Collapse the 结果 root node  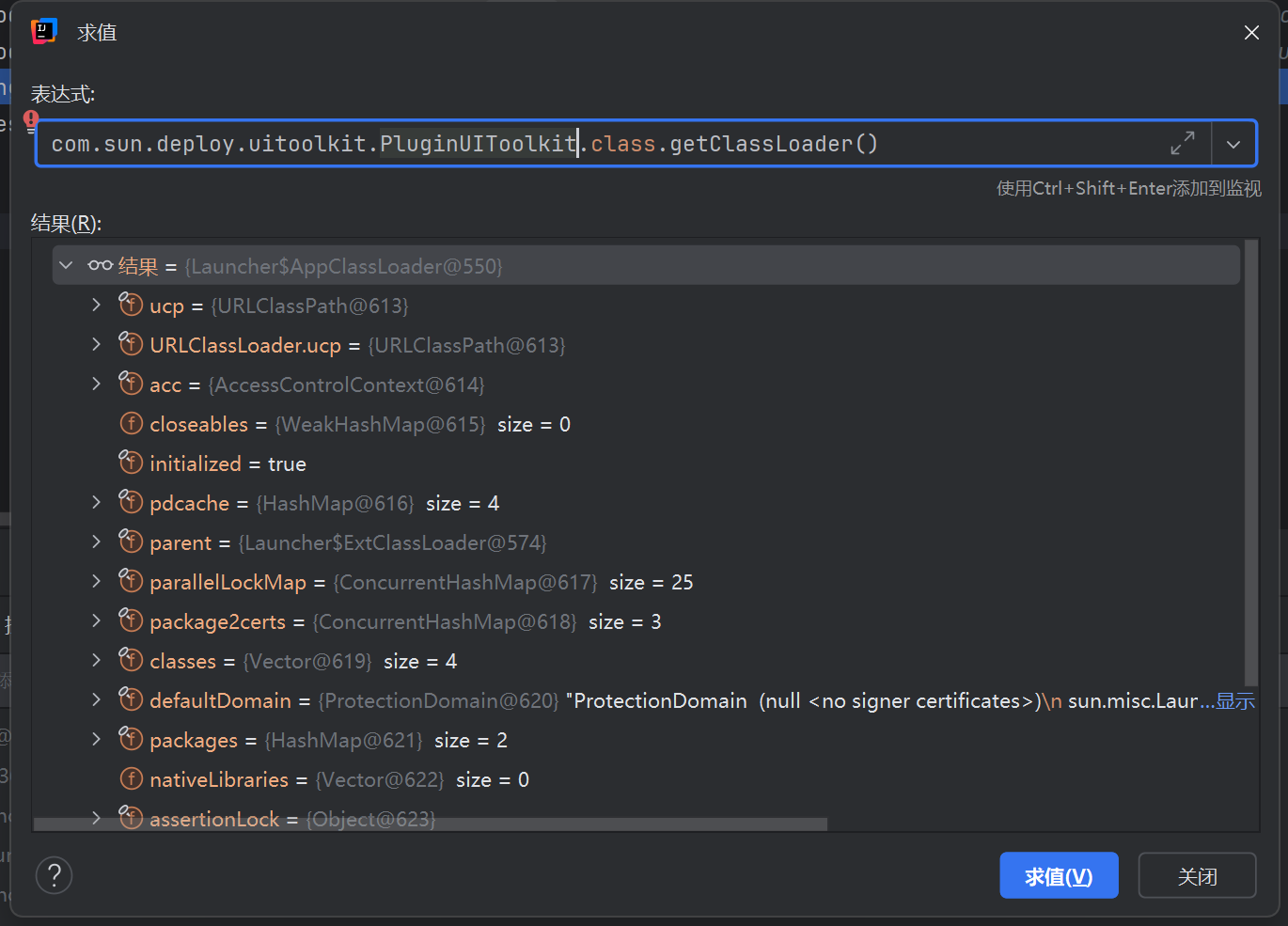[x=66, y=266]
